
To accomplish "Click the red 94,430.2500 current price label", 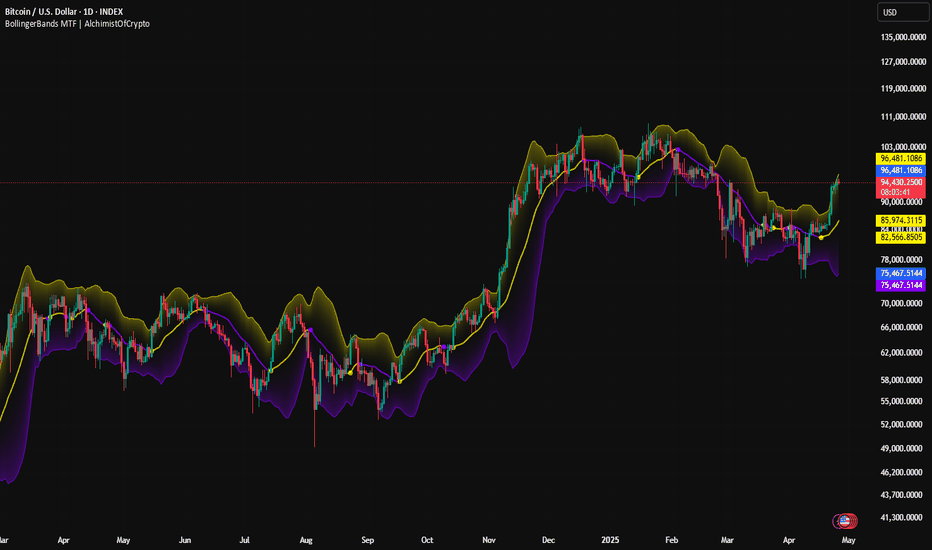I will pos(900,182).
